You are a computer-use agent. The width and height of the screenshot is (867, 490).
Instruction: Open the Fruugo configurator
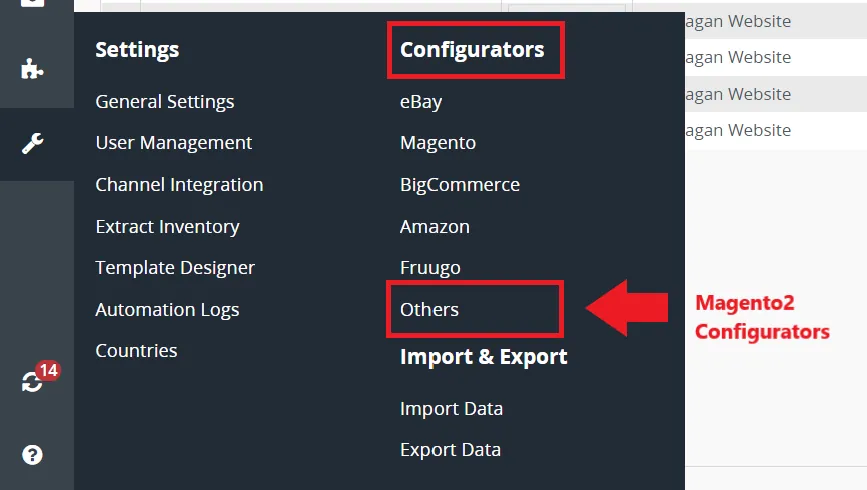click(430, 268)
